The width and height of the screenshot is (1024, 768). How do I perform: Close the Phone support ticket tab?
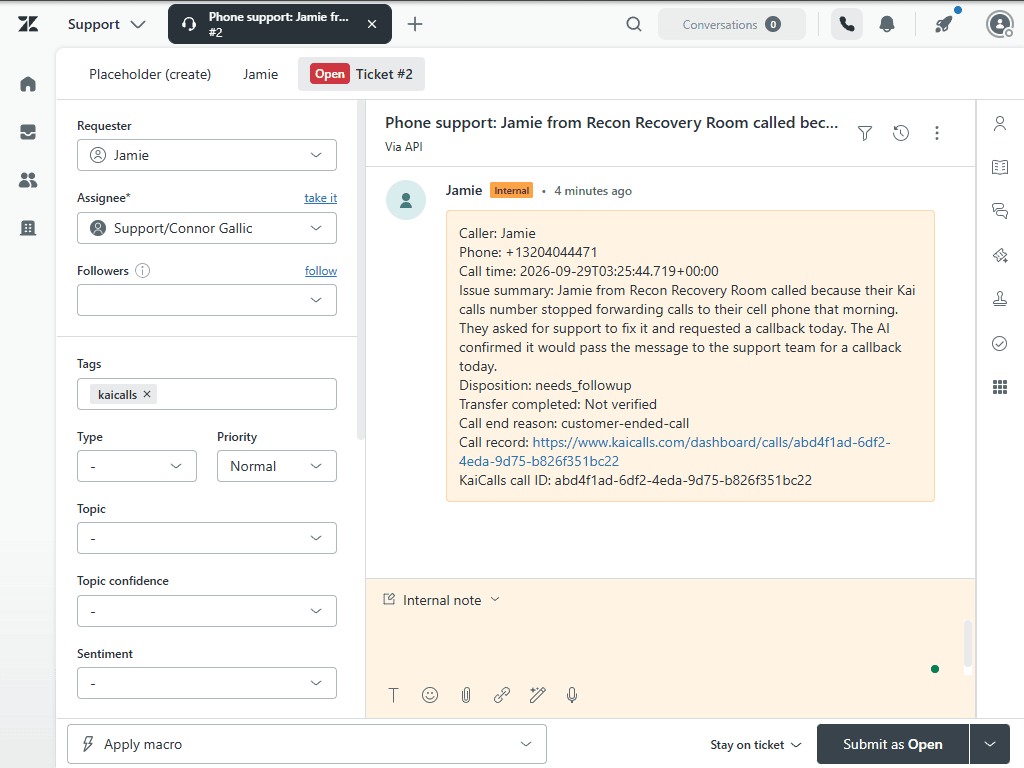[x=372, y=24]
